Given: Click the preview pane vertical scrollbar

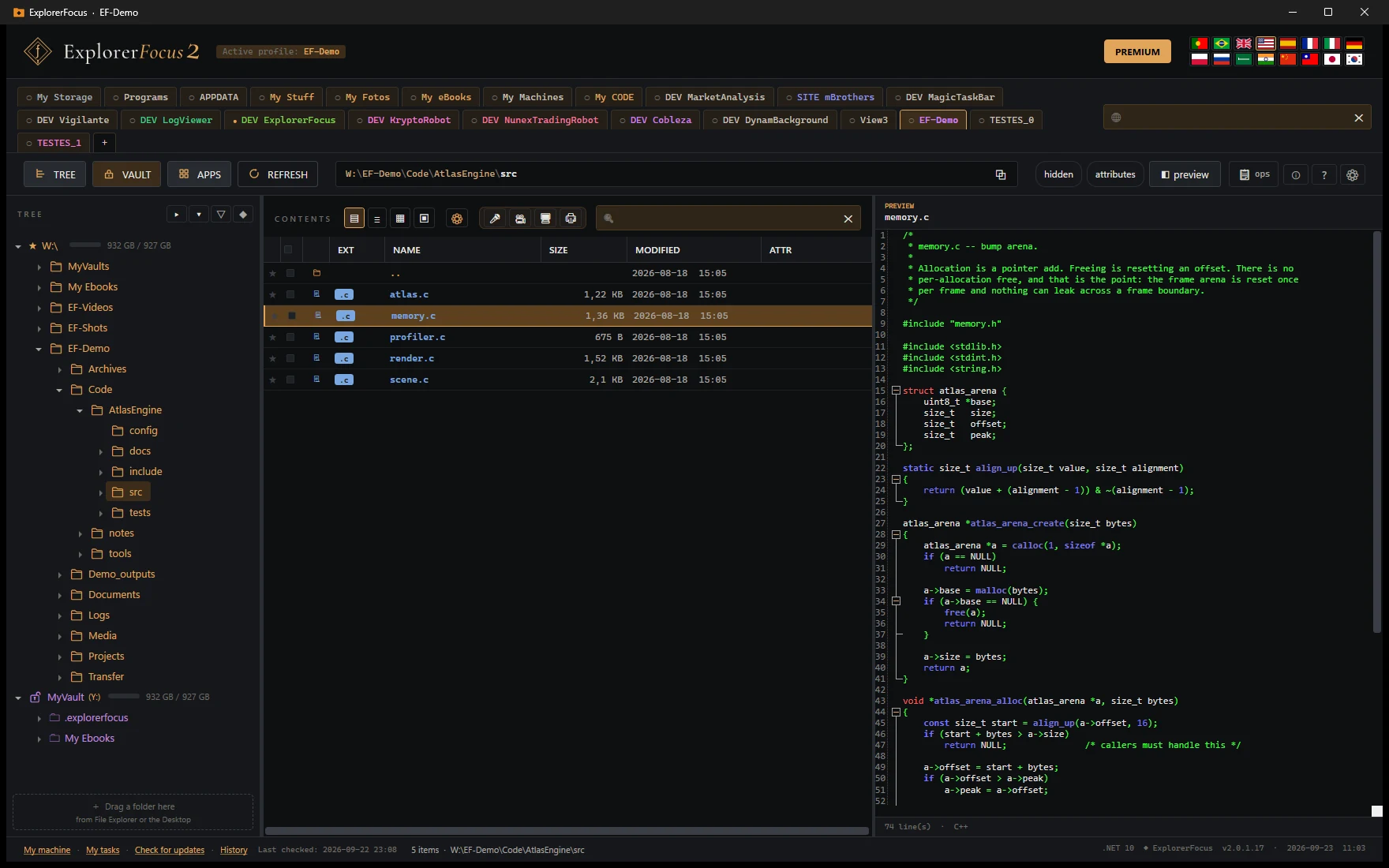Looking at the screenshot, I should (x=1377, y=432).
